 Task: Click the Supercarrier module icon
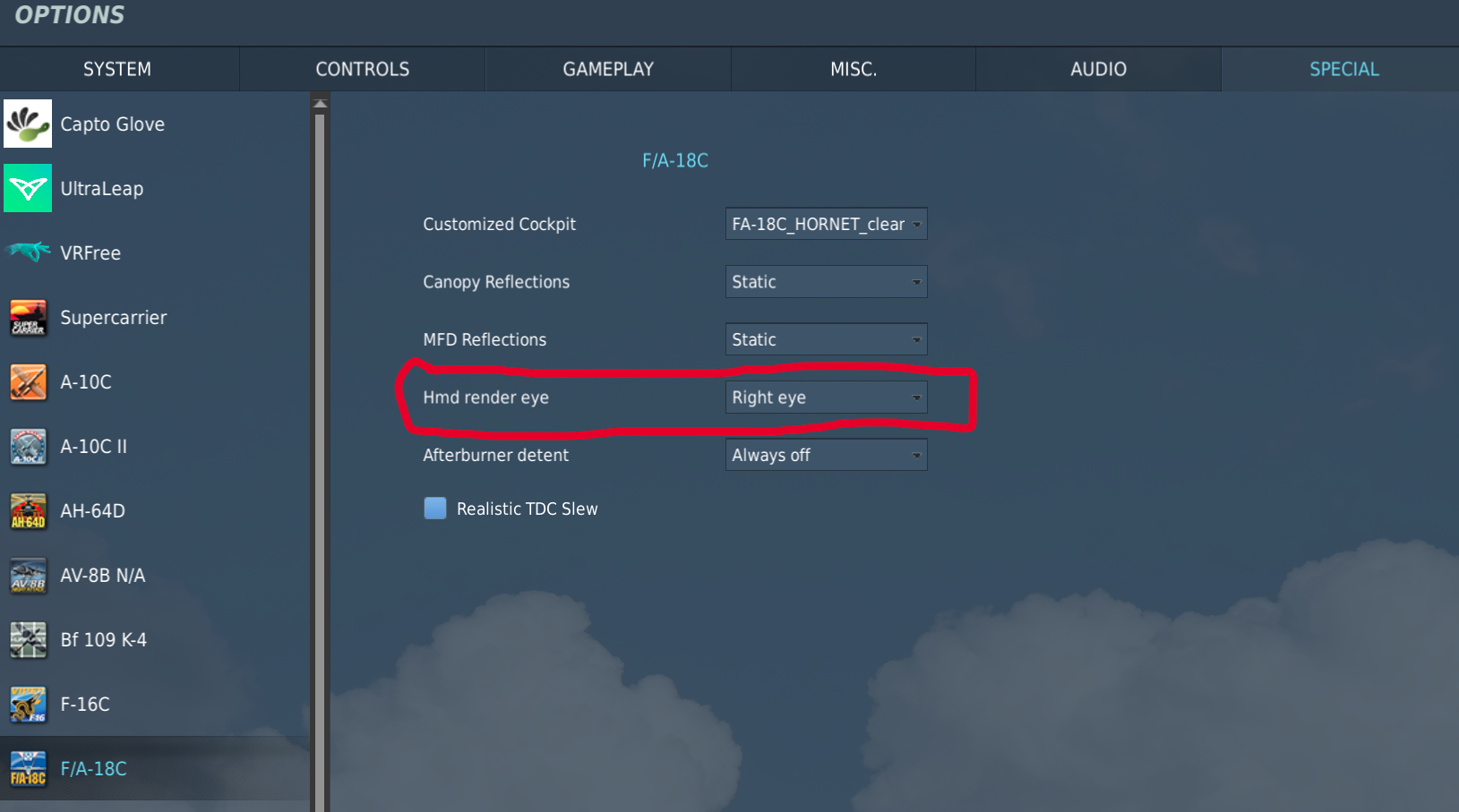28,317
